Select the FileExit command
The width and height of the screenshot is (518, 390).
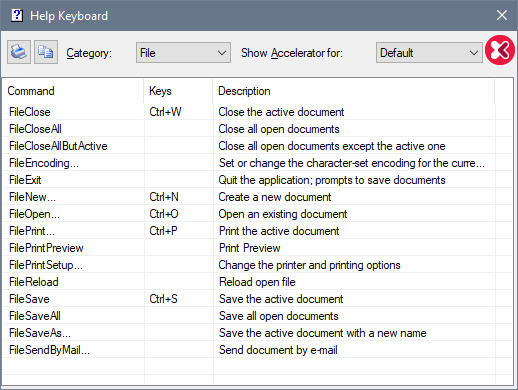pos(25,180)
